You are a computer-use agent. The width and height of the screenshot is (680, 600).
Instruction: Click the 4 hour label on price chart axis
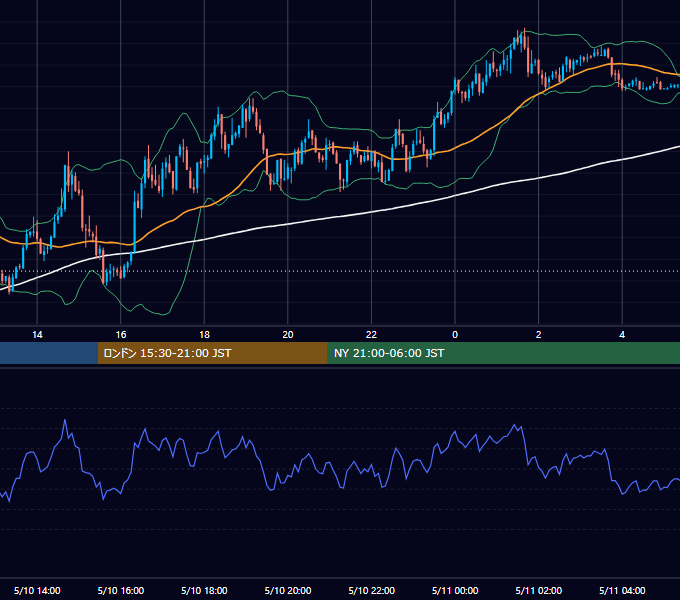point(622,335)
